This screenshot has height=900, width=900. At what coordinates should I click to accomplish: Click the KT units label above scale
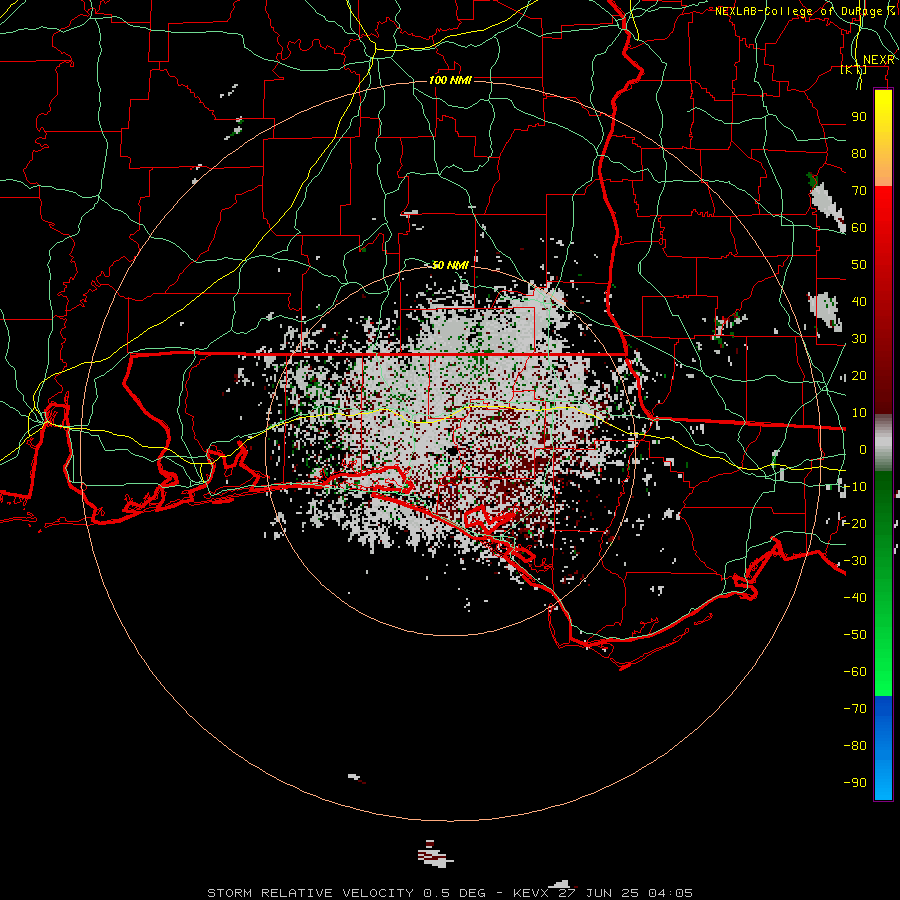[854, 69]
